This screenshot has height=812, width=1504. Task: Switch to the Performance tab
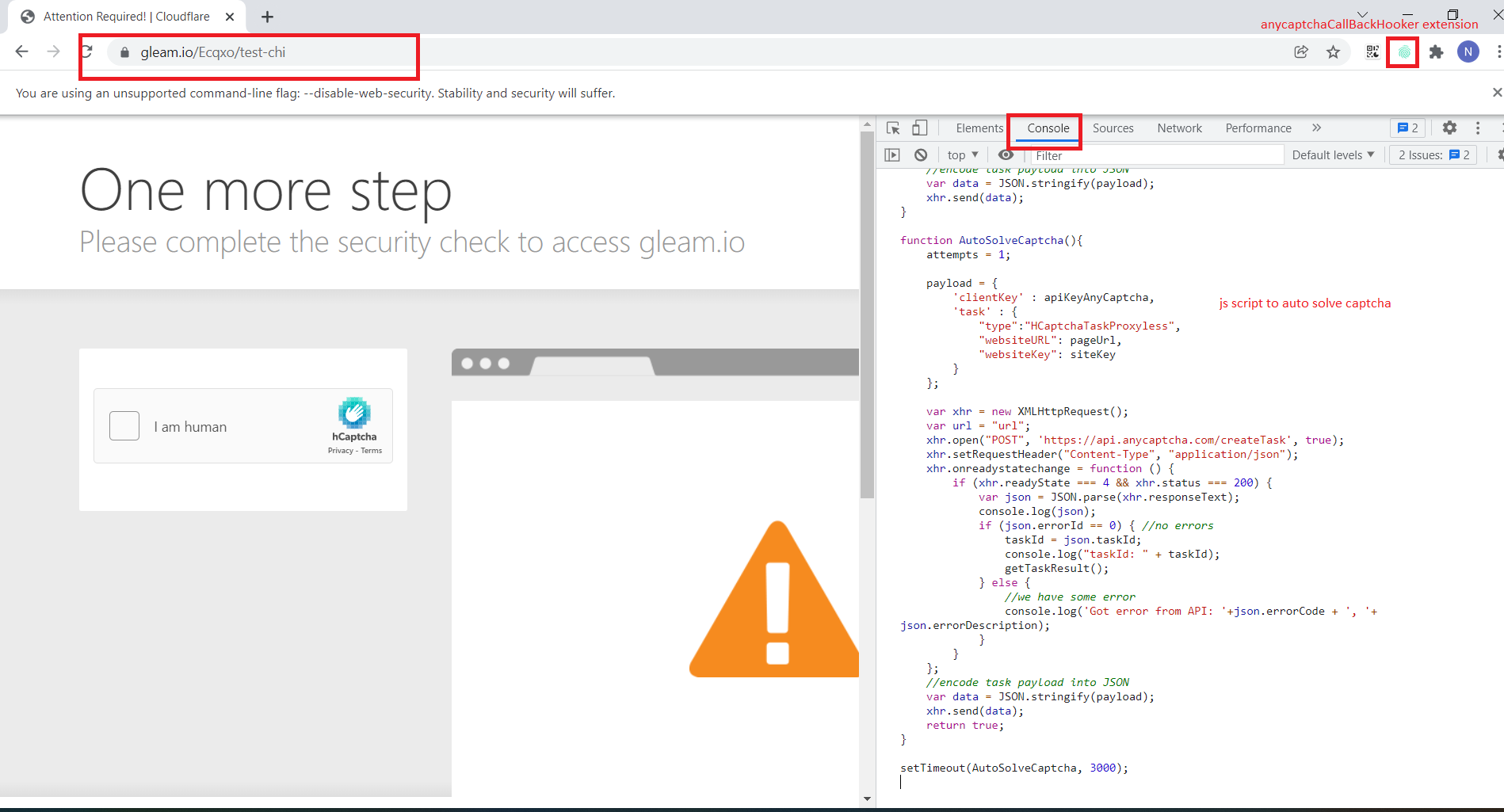[x=1258, y=128]
